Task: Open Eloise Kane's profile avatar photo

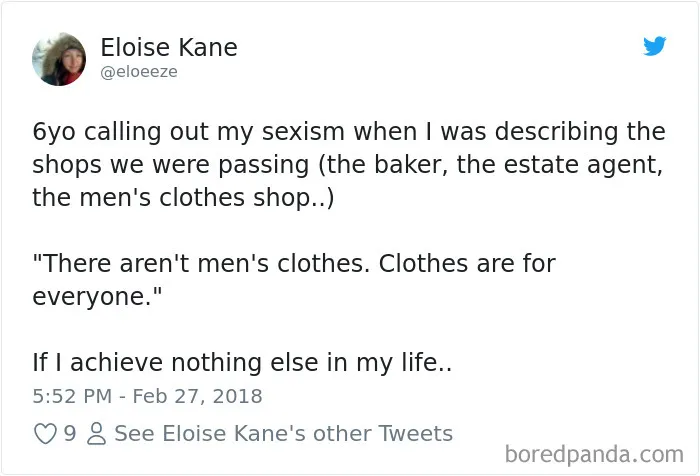Action: (59, 59)
